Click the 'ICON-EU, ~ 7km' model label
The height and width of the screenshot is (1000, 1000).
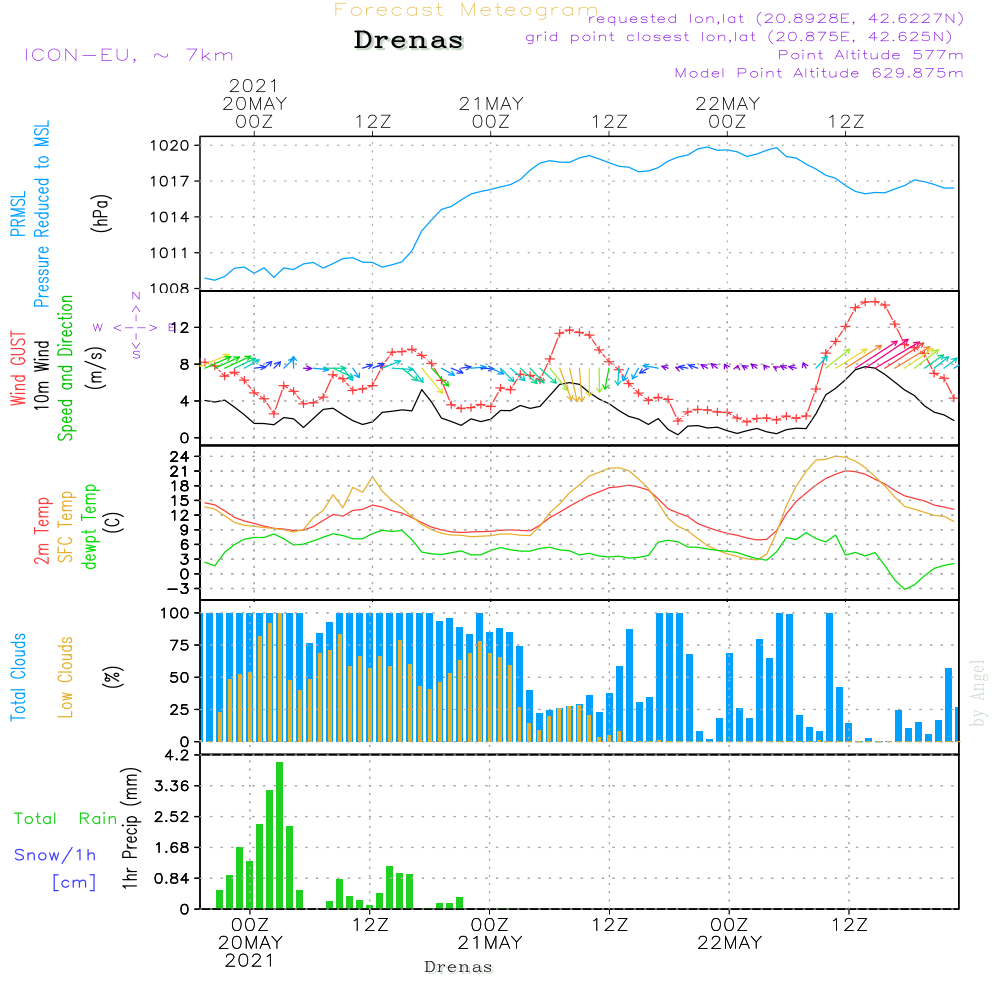[129, 55]
